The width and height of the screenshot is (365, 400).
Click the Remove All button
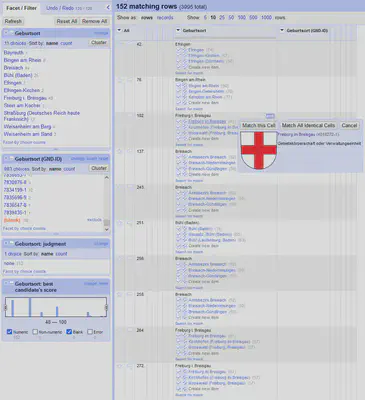point(94,21)
